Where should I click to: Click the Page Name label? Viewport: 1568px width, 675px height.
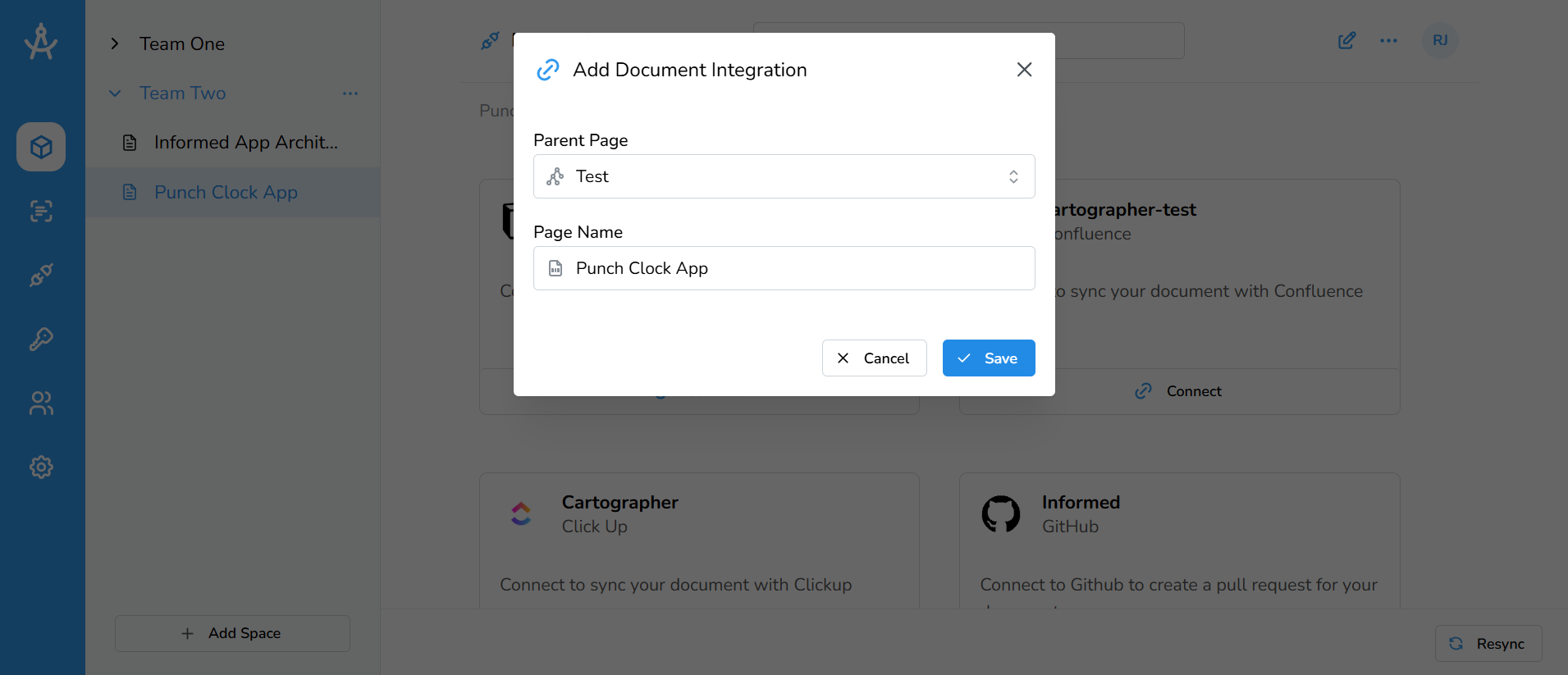pos(578,232)
